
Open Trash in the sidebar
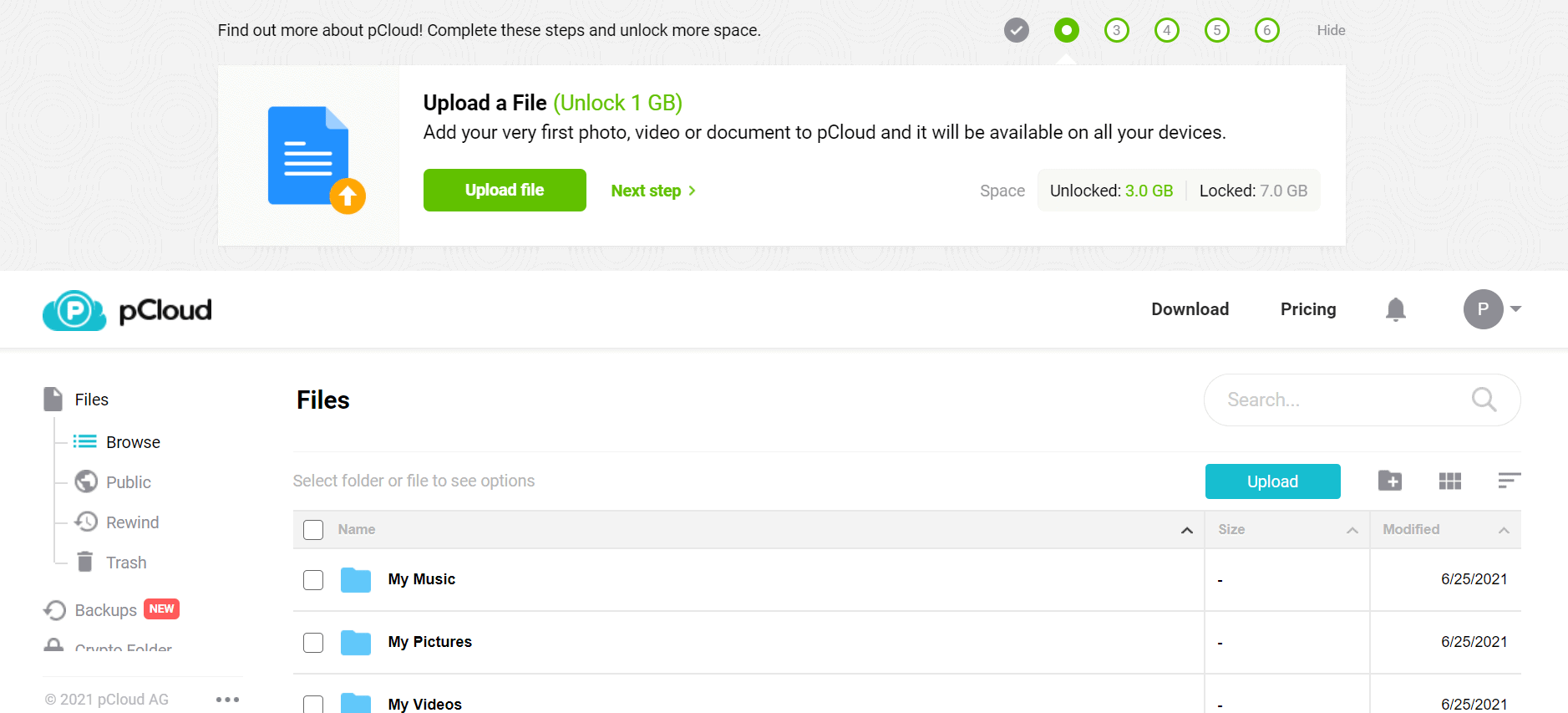pos(111,563)
